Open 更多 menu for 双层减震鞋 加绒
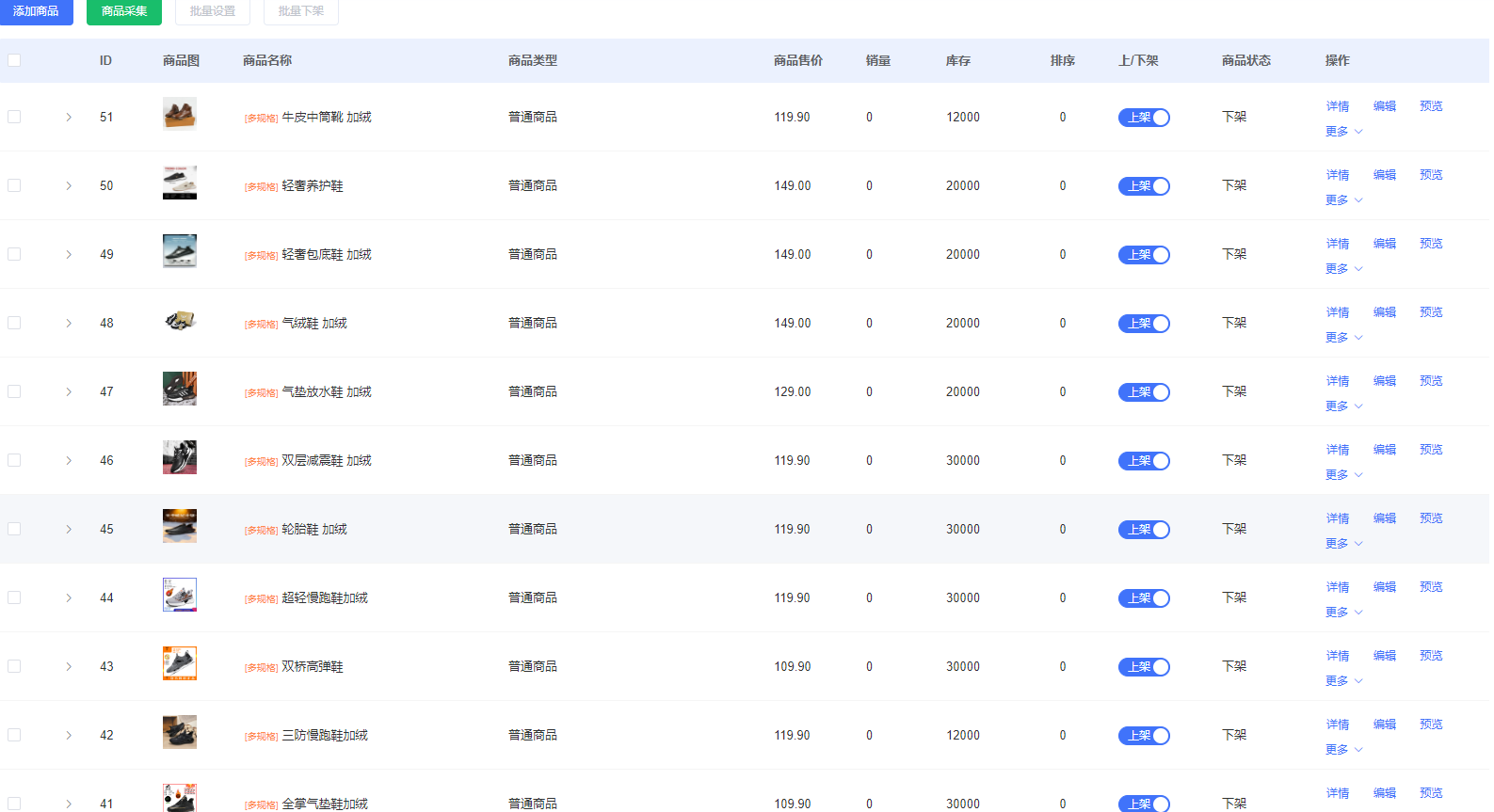This screenshot has height=812, width=1494. 1343,475
